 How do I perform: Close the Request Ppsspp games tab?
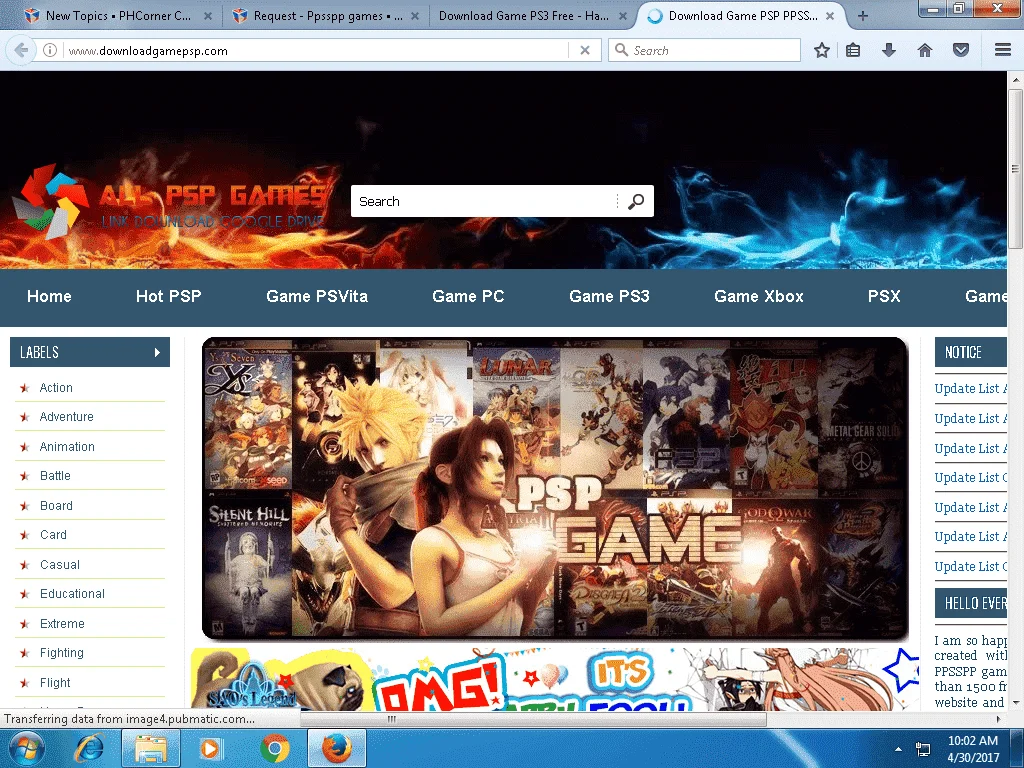pyautogui.click(x=415, y=16)
